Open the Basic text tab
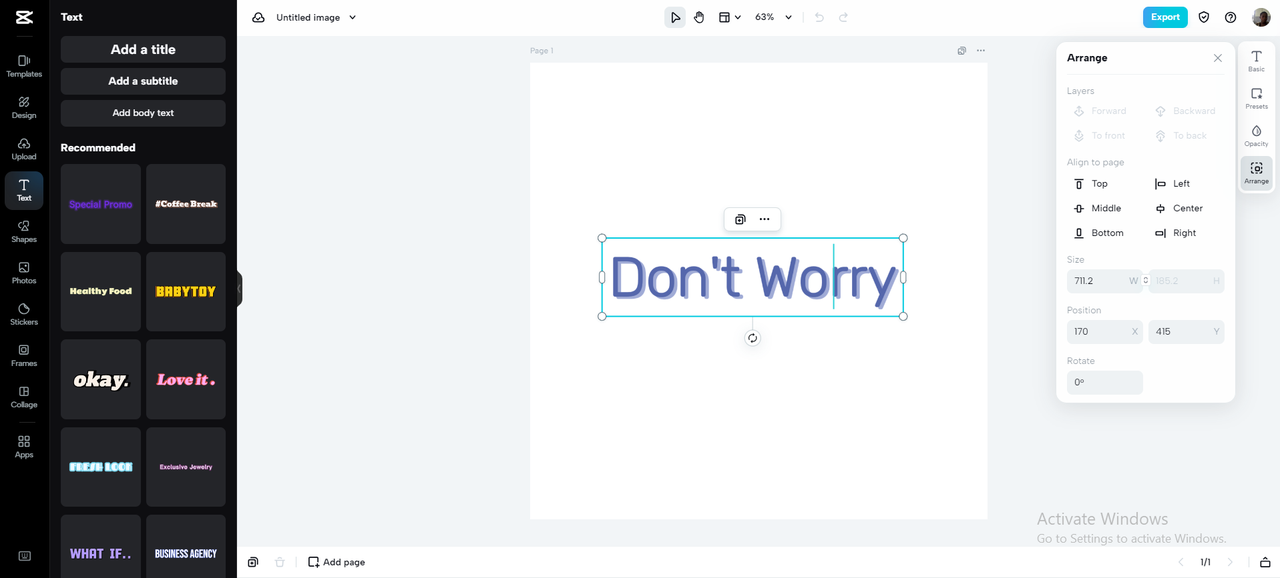The image size is (1280, 578). (1257, 60)
